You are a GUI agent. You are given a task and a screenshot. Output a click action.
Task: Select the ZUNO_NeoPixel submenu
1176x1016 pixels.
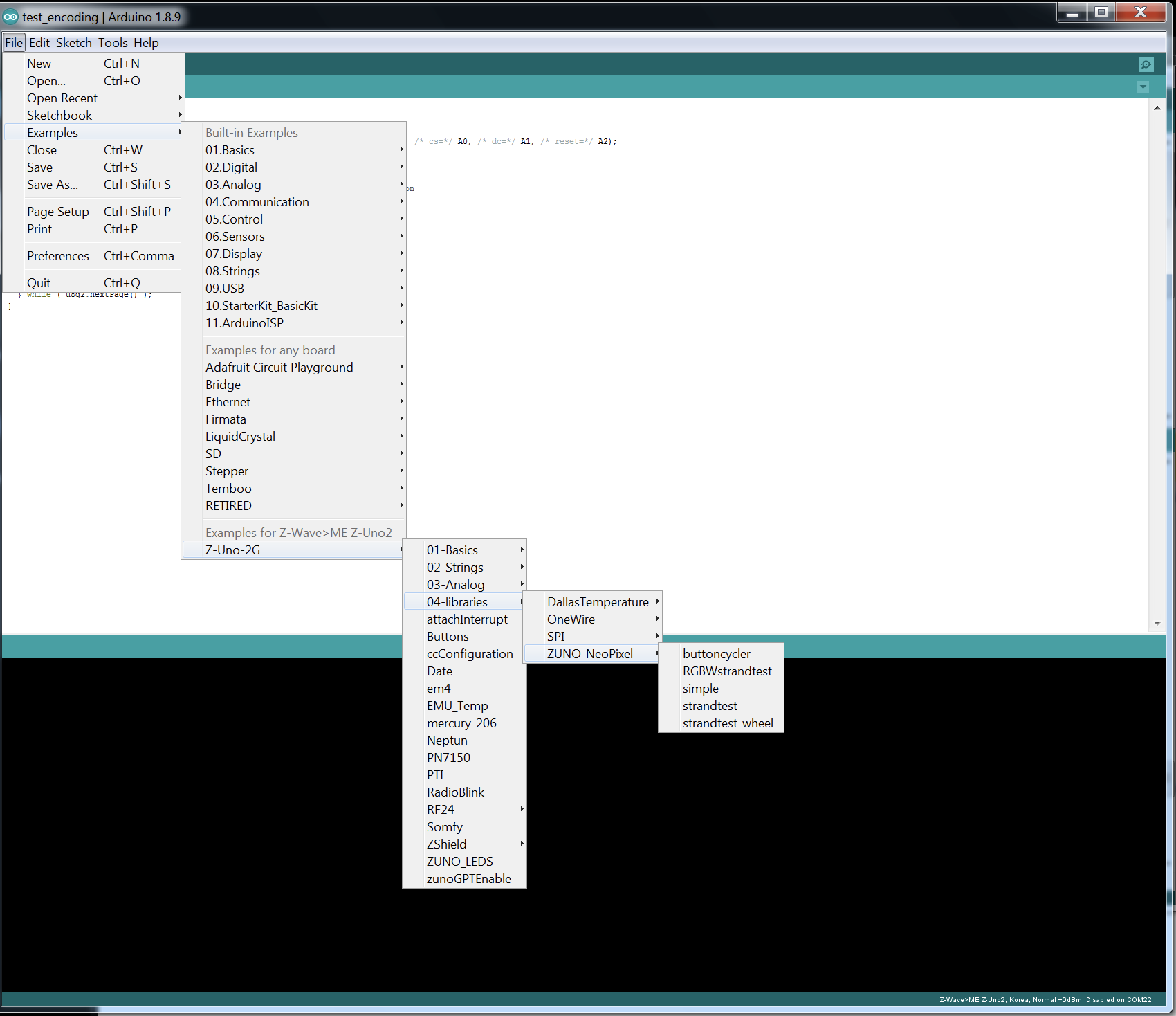tap(592, 653)
